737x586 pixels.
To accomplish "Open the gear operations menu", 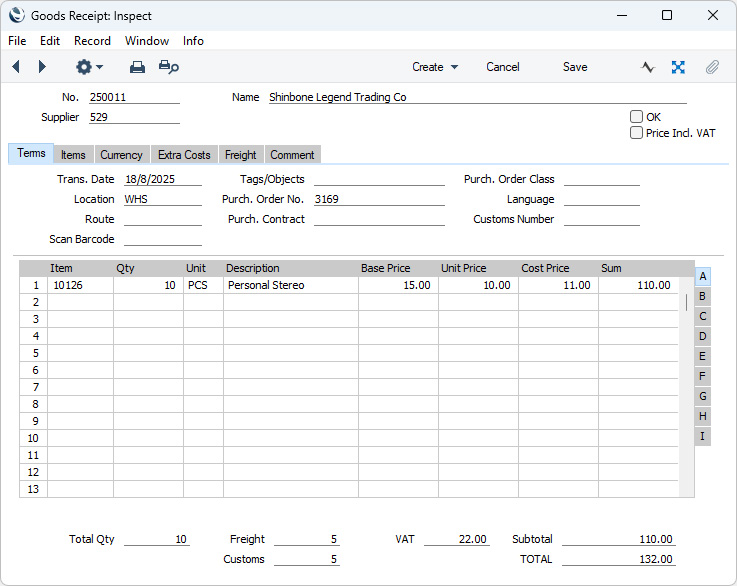I will pos(89,67).
